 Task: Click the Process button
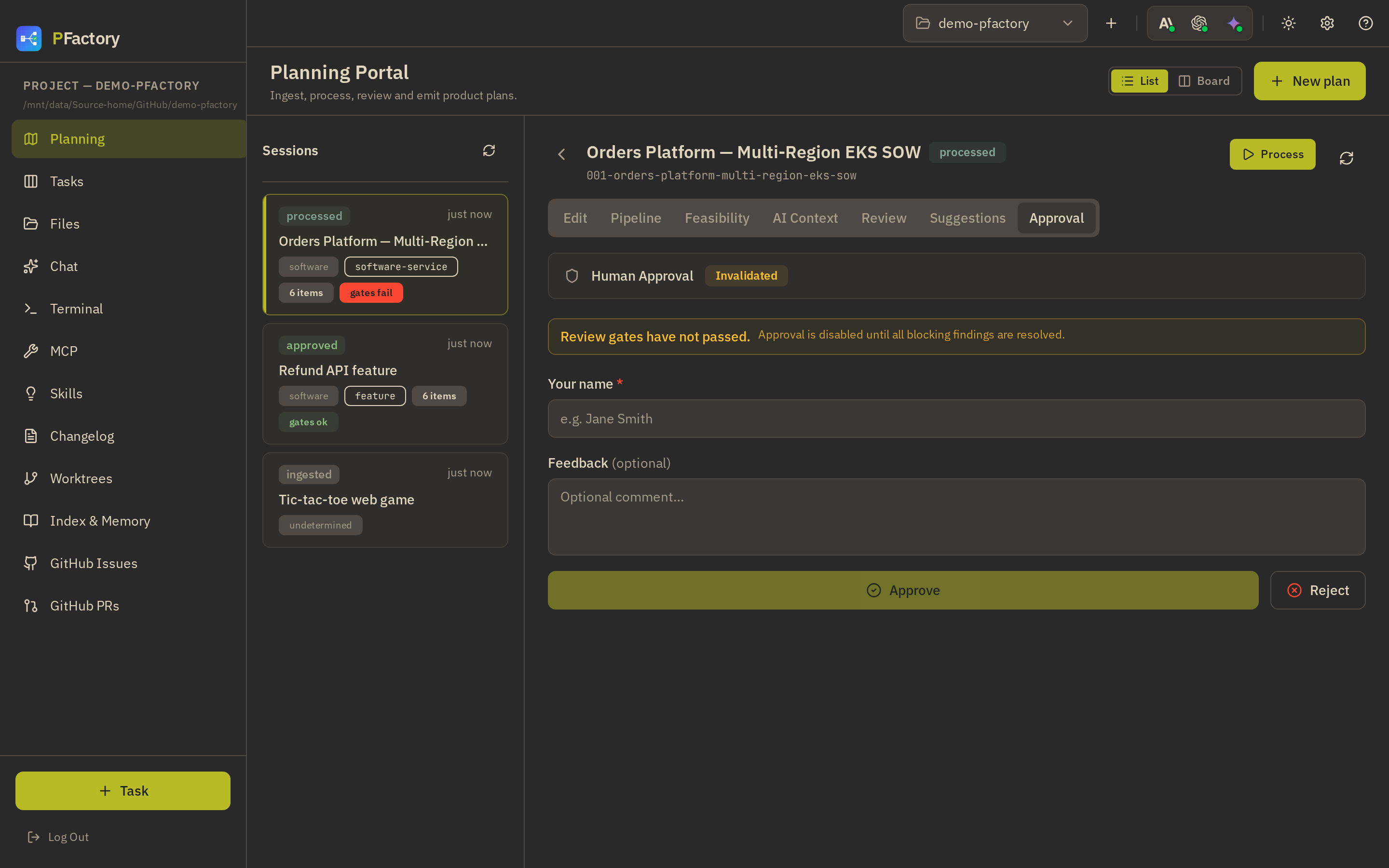click(x=1272, y=154)
